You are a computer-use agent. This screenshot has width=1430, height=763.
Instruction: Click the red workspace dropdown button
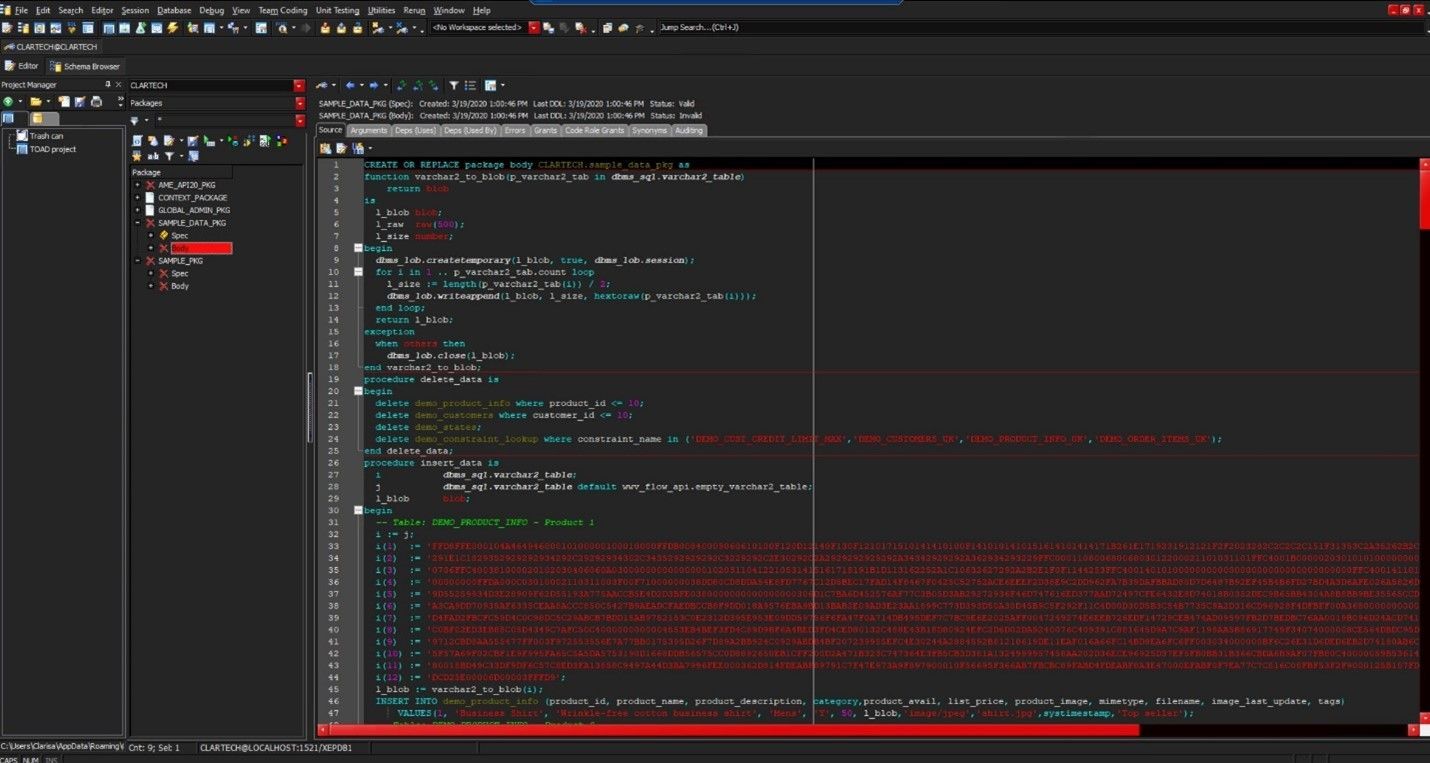click(x=534, y=28)
